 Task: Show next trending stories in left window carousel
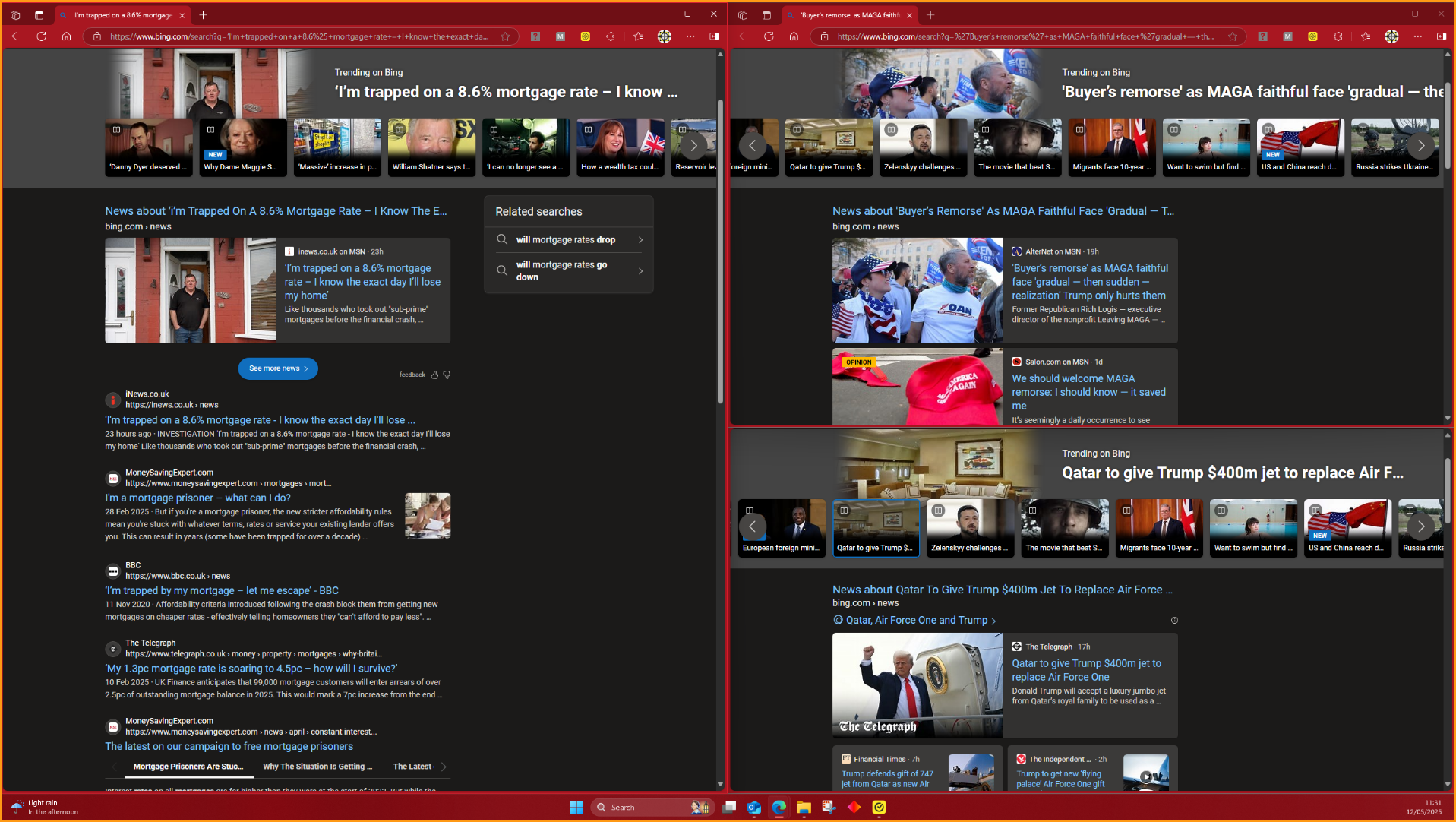click(693, 146)
